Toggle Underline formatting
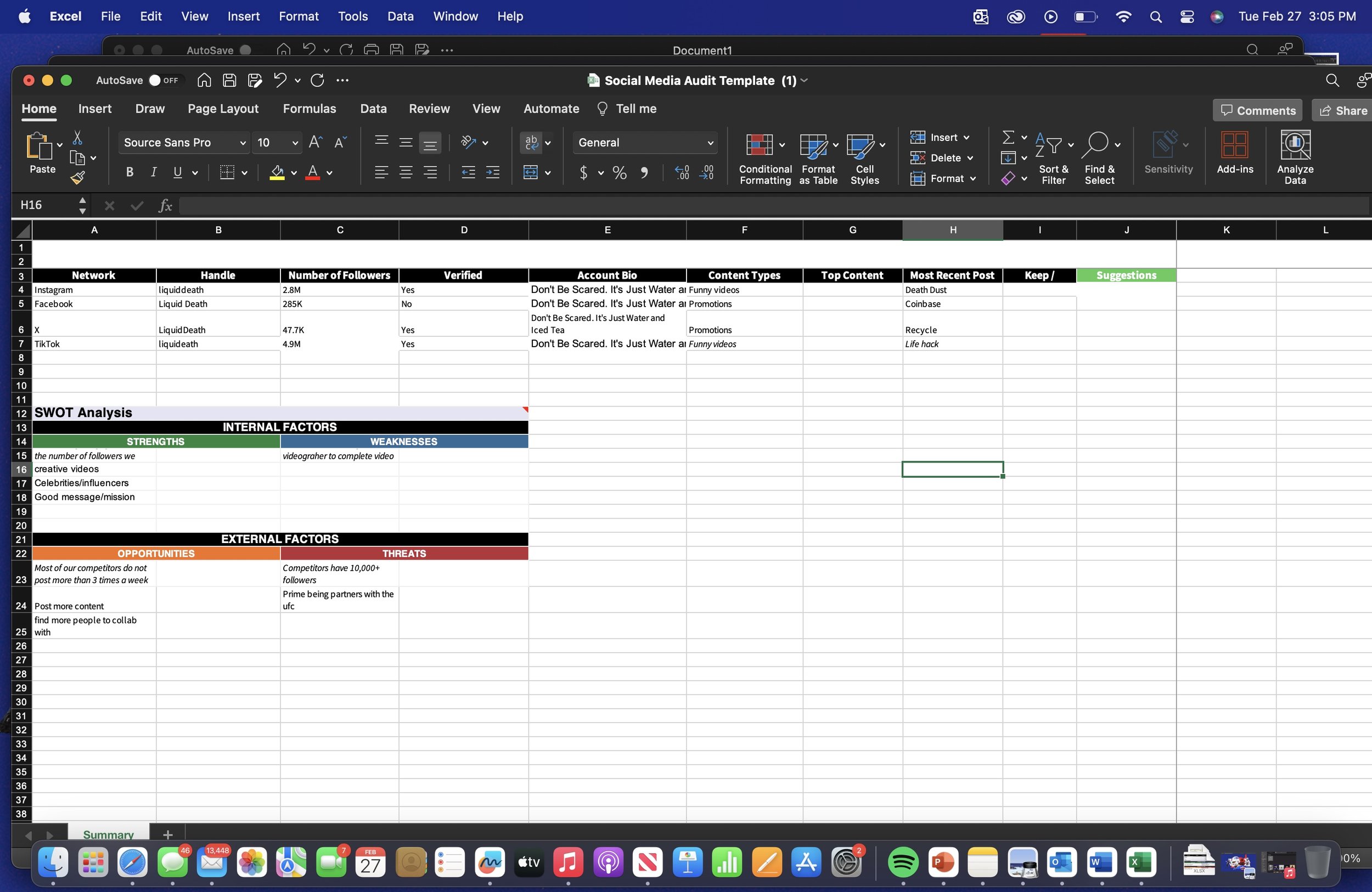The width and height of the screenshot is (1372, 892). [178, 172]
